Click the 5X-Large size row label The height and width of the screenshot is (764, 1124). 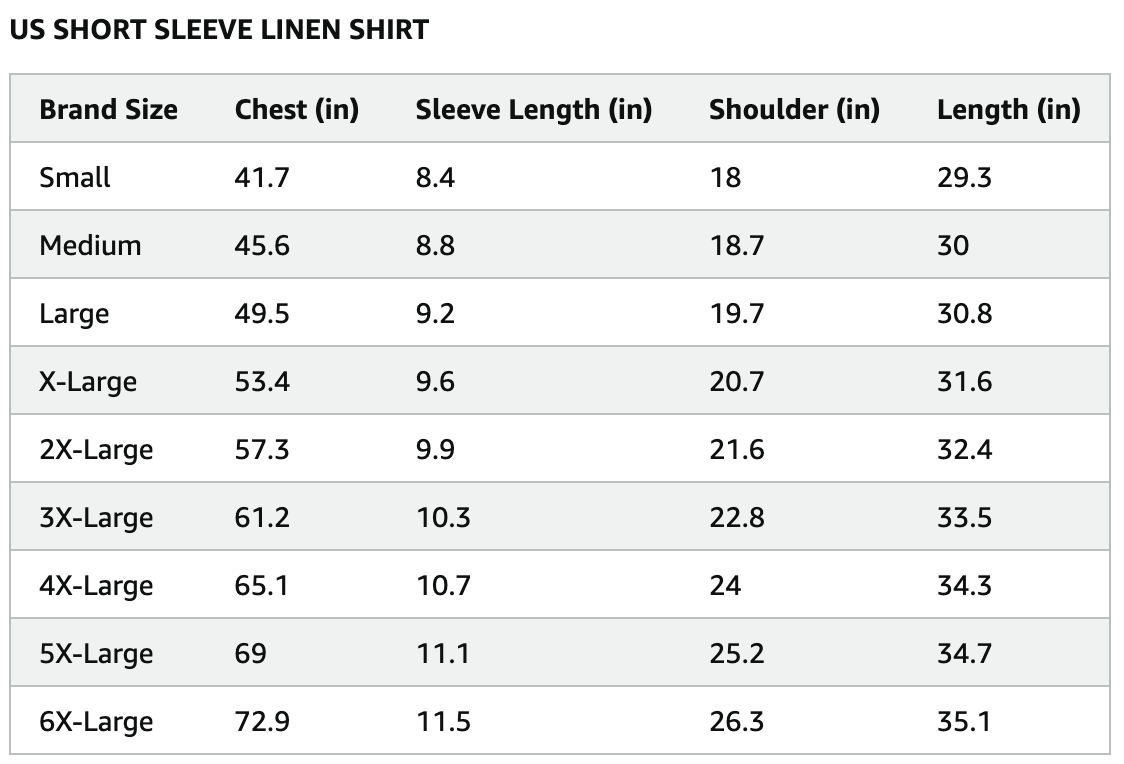click(96, 653)
